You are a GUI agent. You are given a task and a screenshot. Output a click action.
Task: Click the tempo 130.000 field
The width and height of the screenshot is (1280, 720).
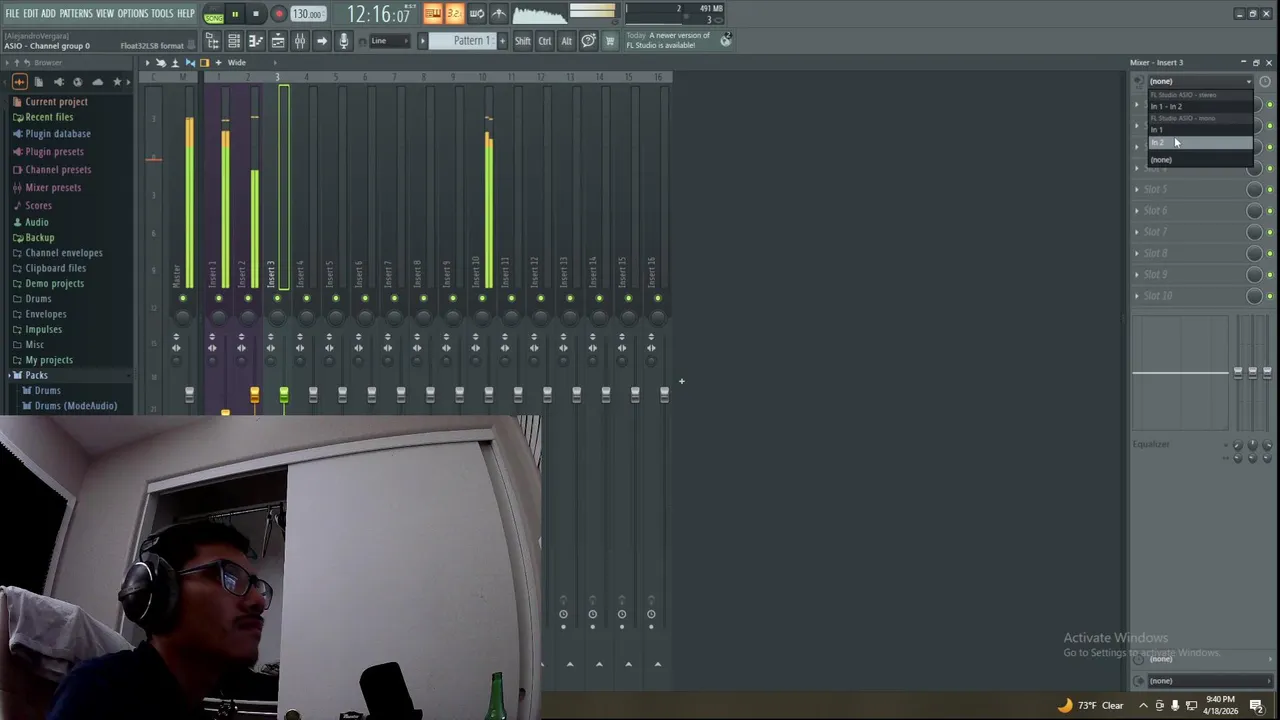[307, 14]
